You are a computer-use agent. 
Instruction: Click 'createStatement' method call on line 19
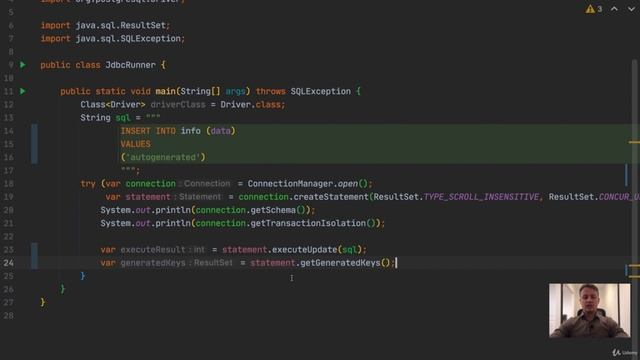[331, 197]
